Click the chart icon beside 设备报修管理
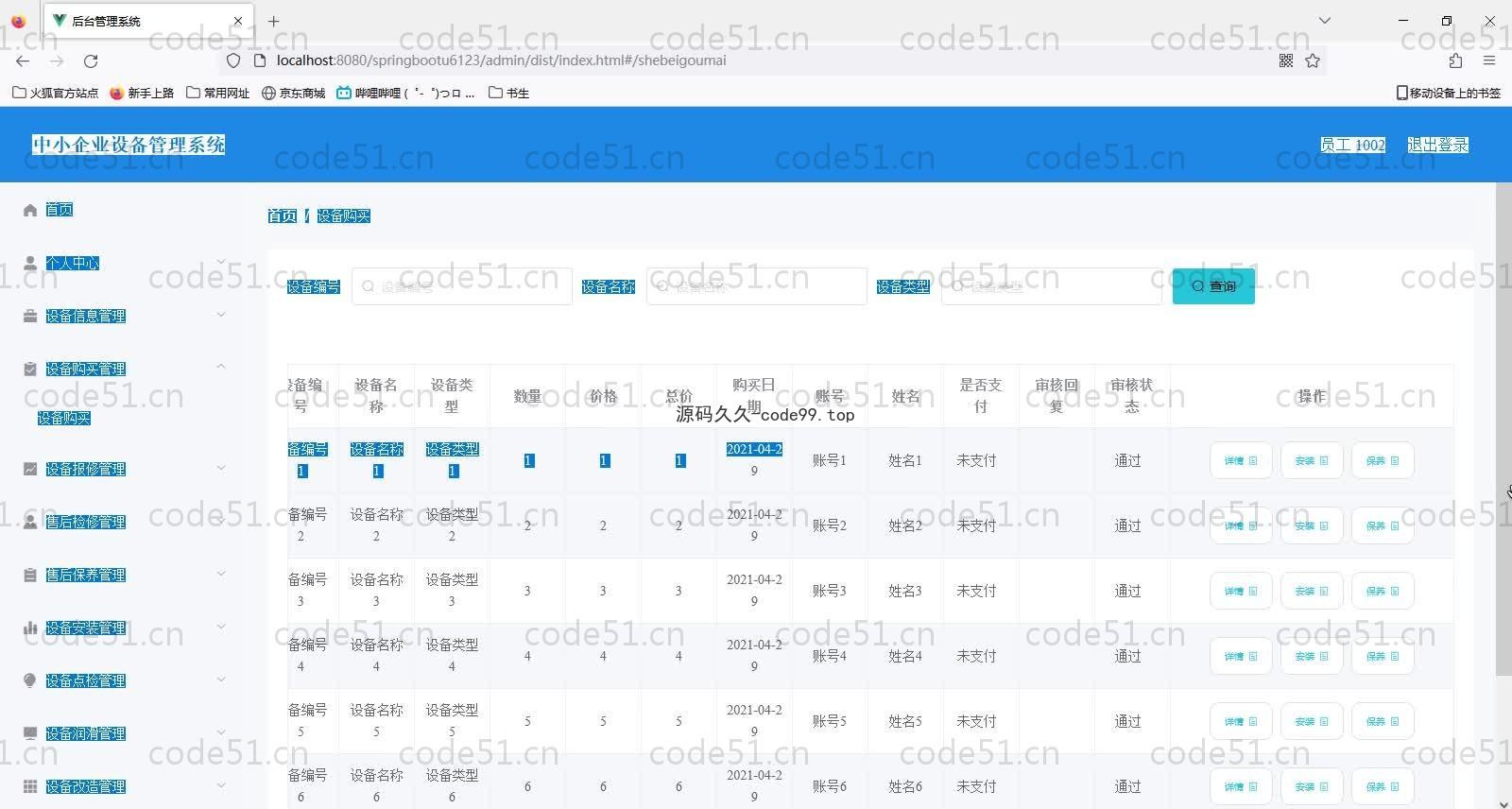The image size is (1512, 809). [x=30, y=469]
